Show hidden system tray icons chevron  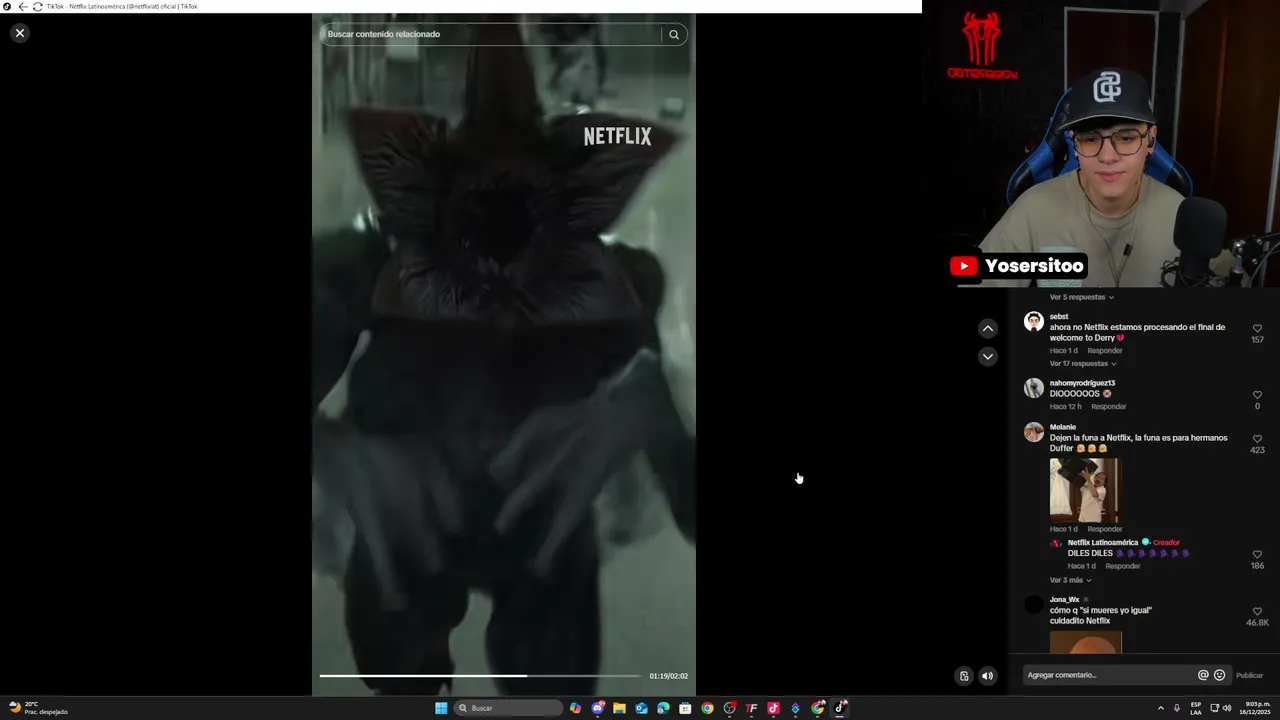point(1160,708)
